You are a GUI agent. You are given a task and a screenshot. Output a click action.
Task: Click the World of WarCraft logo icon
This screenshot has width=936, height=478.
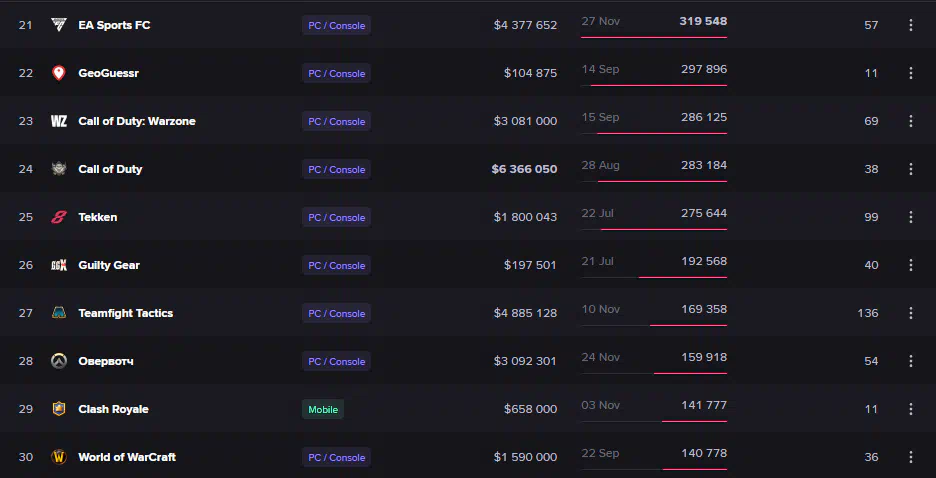pyautogui.click(x=58, y=457)
